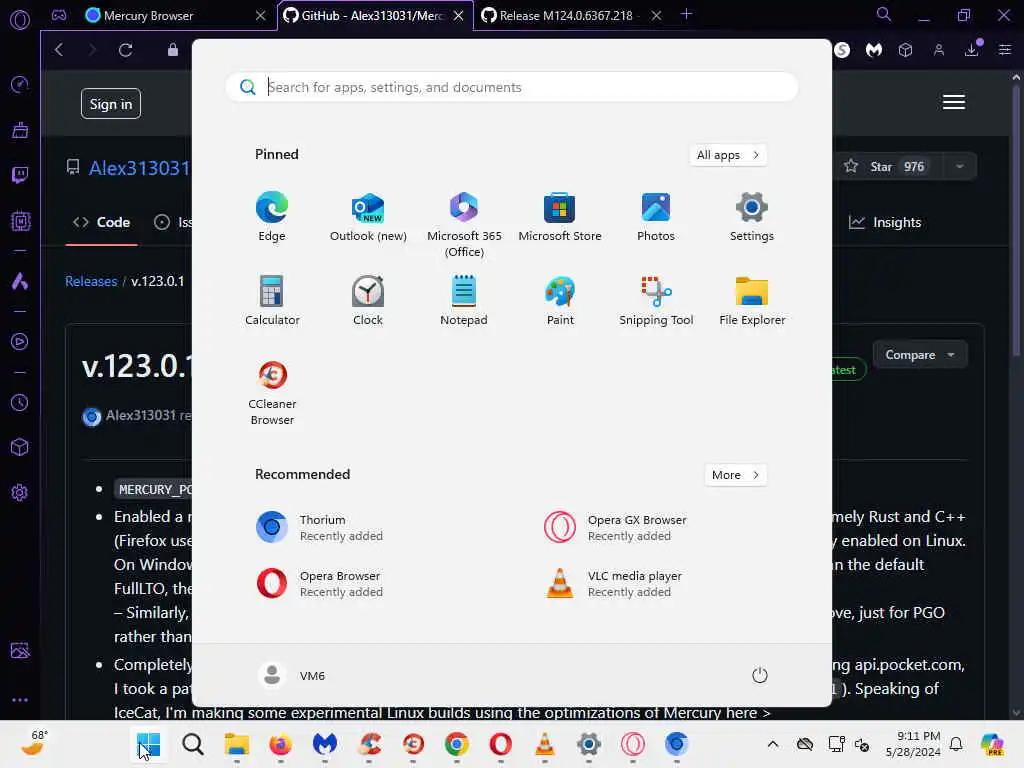Image resolution: width=1024 pixels, height=768 pixels.
Task: Open File Explorer from pinned apps
Action: click(752, 301)
